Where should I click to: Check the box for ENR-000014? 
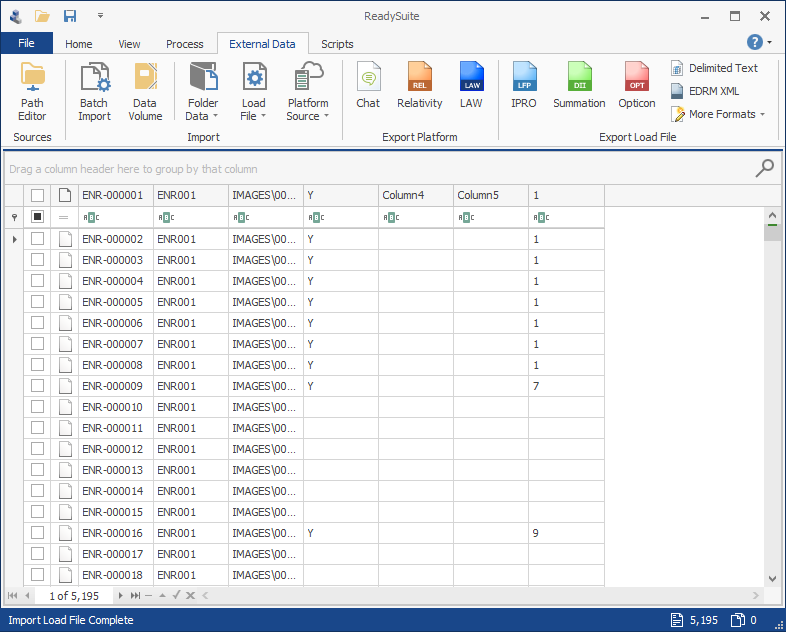[x=37, y=491]
